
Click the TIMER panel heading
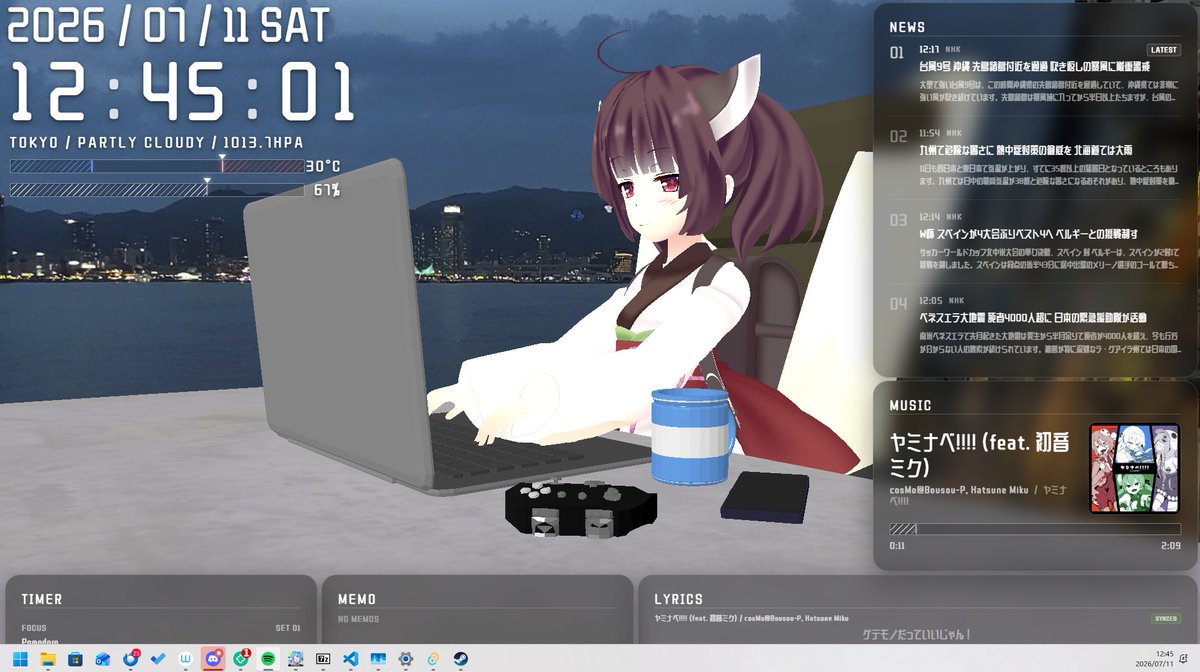coord(42,599)
